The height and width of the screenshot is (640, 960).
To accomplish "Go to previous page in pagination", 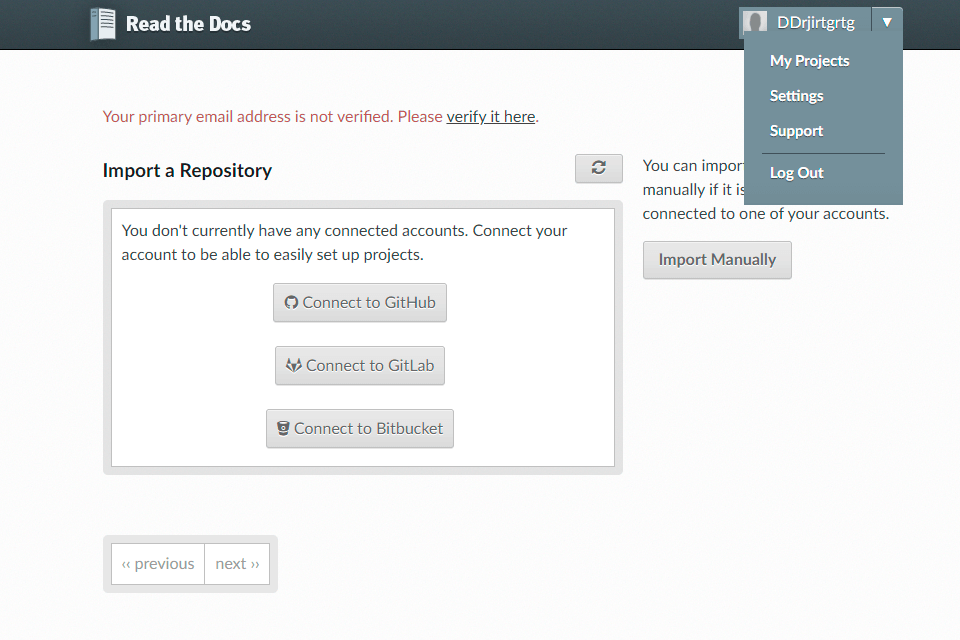I will pyautogui.click(x=158, y=563).
